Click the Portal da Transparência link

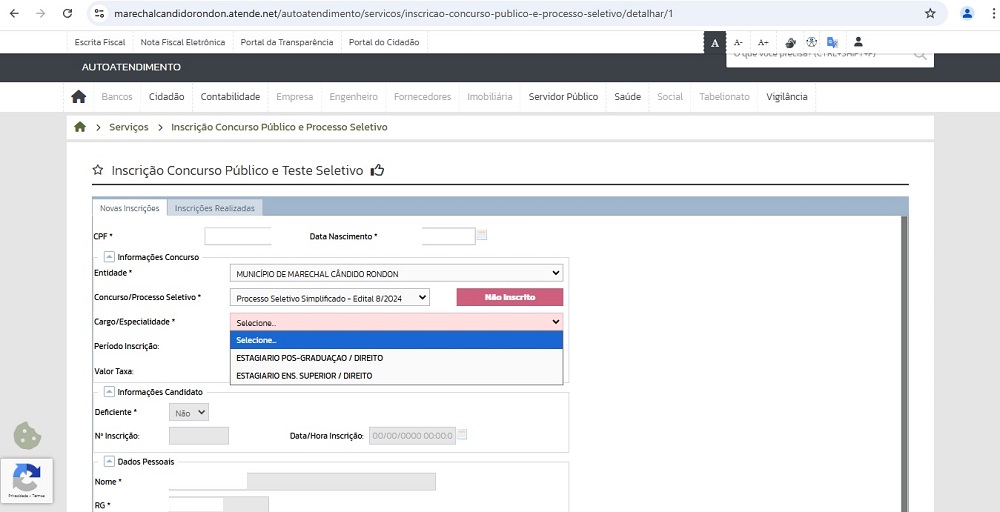tap(286, 42)
